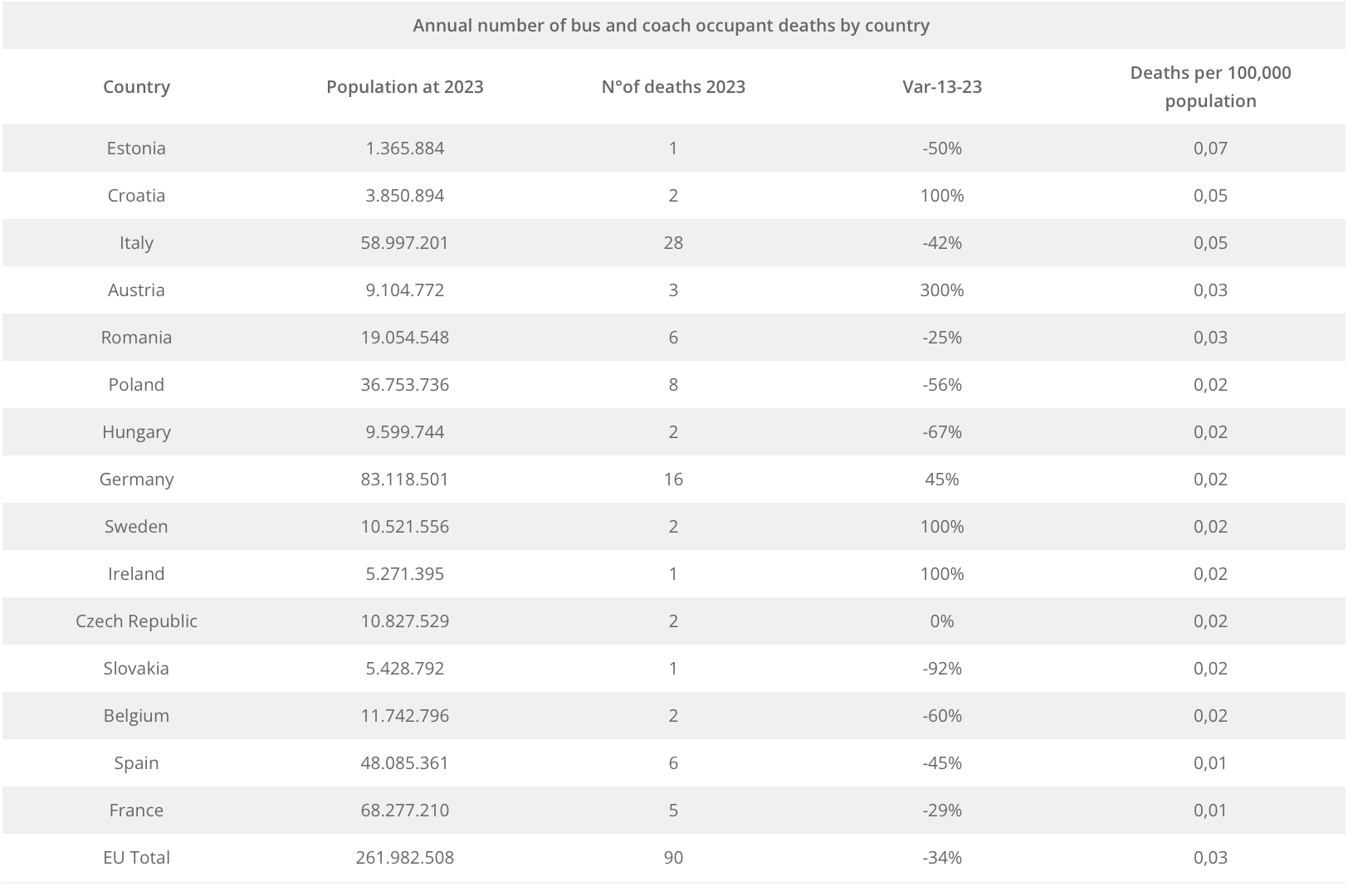Select the Czech Republic country cell
The width and height of the screenshot is (1348, 896).
pyautogui.click(x=136, y=621)
